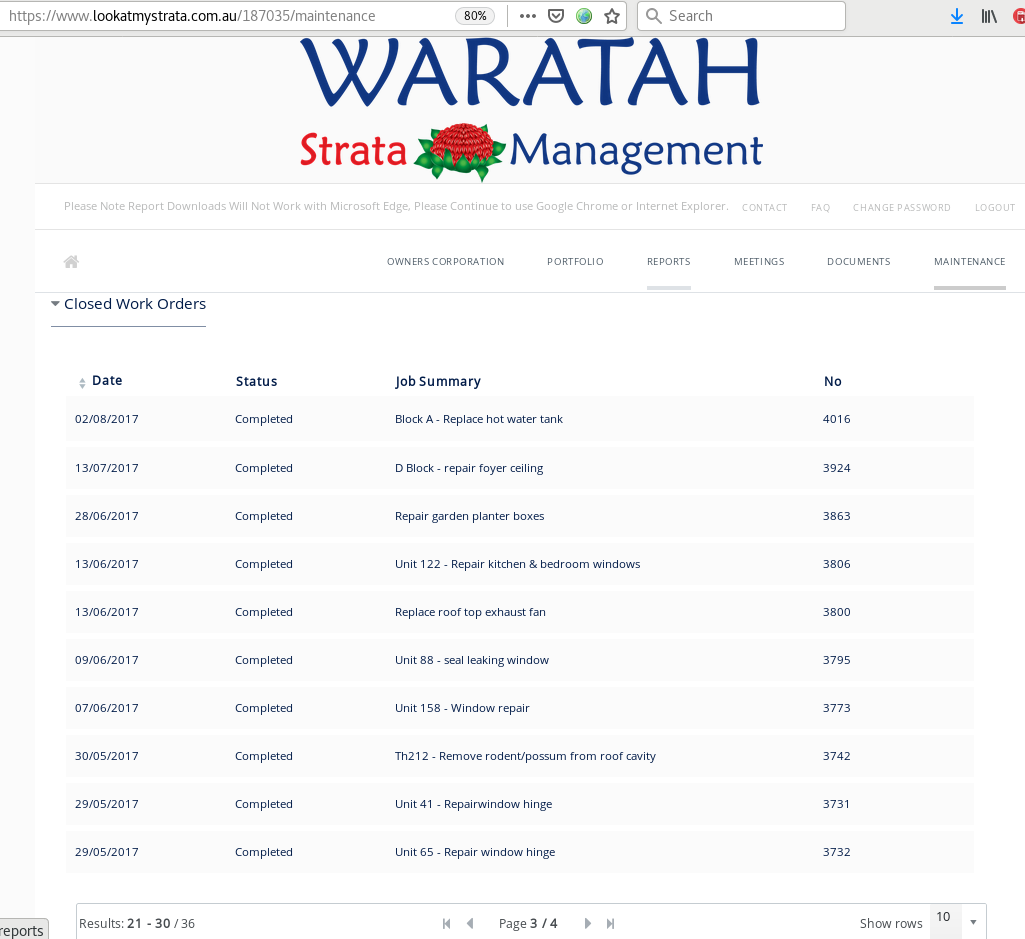Open the Downloads arrow icon
Image resolution: width=1025 pixels, height=939 pixels.
[957, 16]
